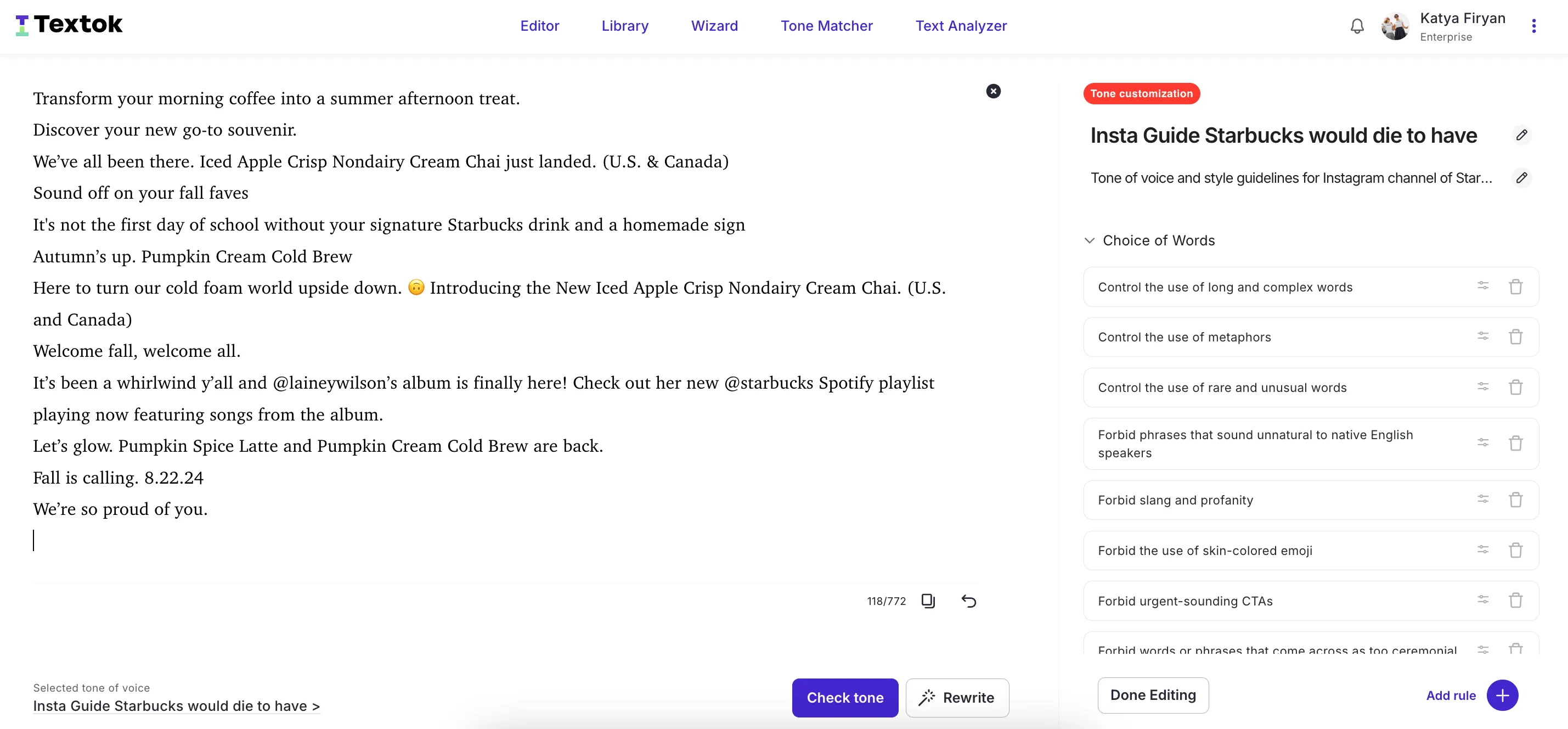This screenshot has width=1568, height=729.
Task: Click the line 'Discover your new go-to souvenir.'
Action: (x=165, y=130)
